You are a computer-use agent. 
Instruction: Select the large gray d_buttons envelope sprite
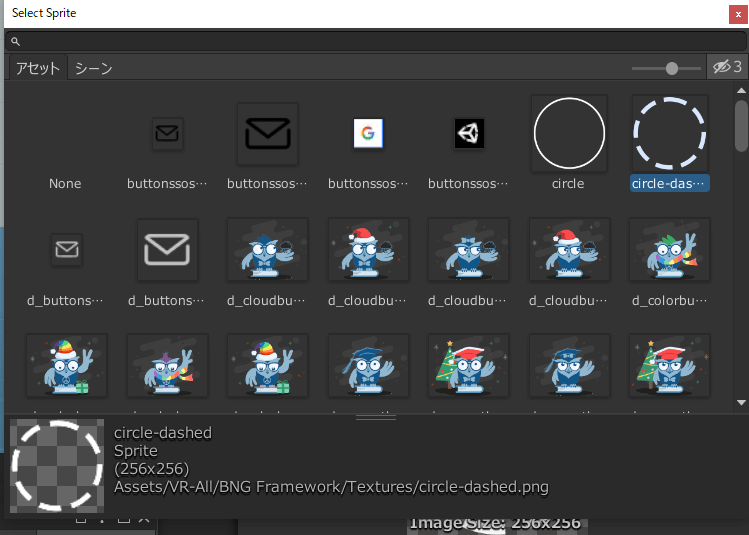[167, 250]
